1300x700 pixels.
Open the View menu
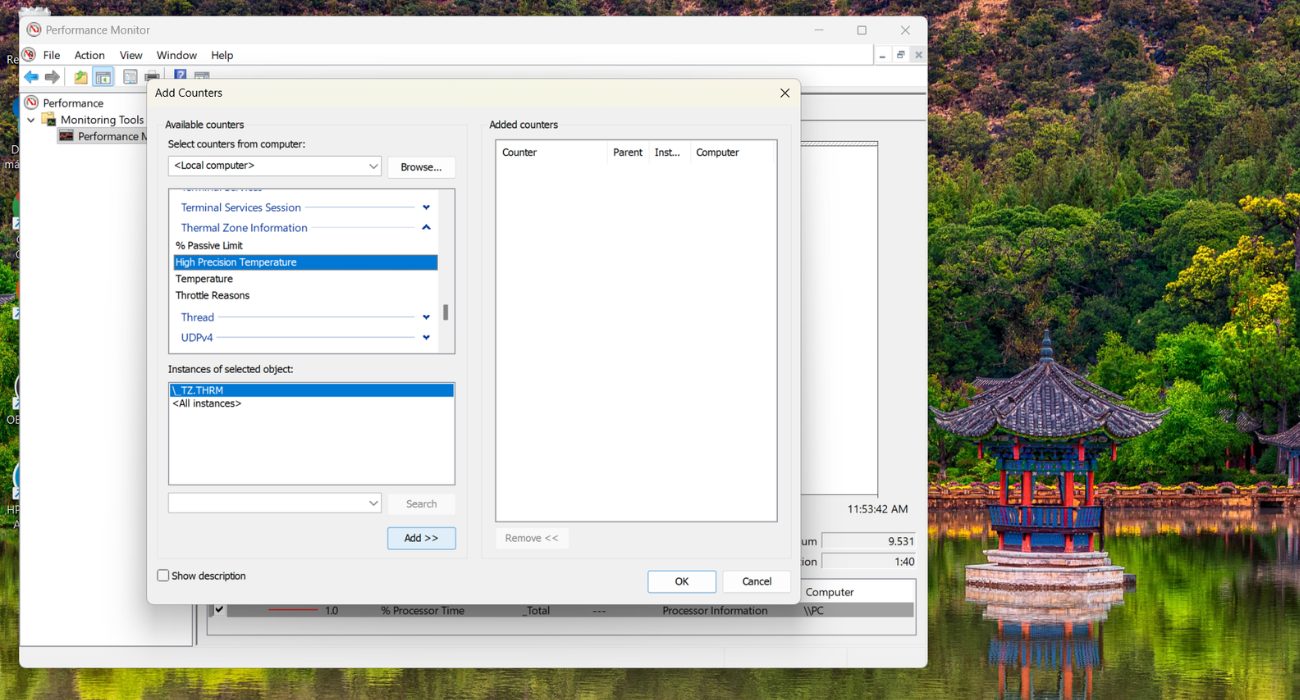[131, 55]
